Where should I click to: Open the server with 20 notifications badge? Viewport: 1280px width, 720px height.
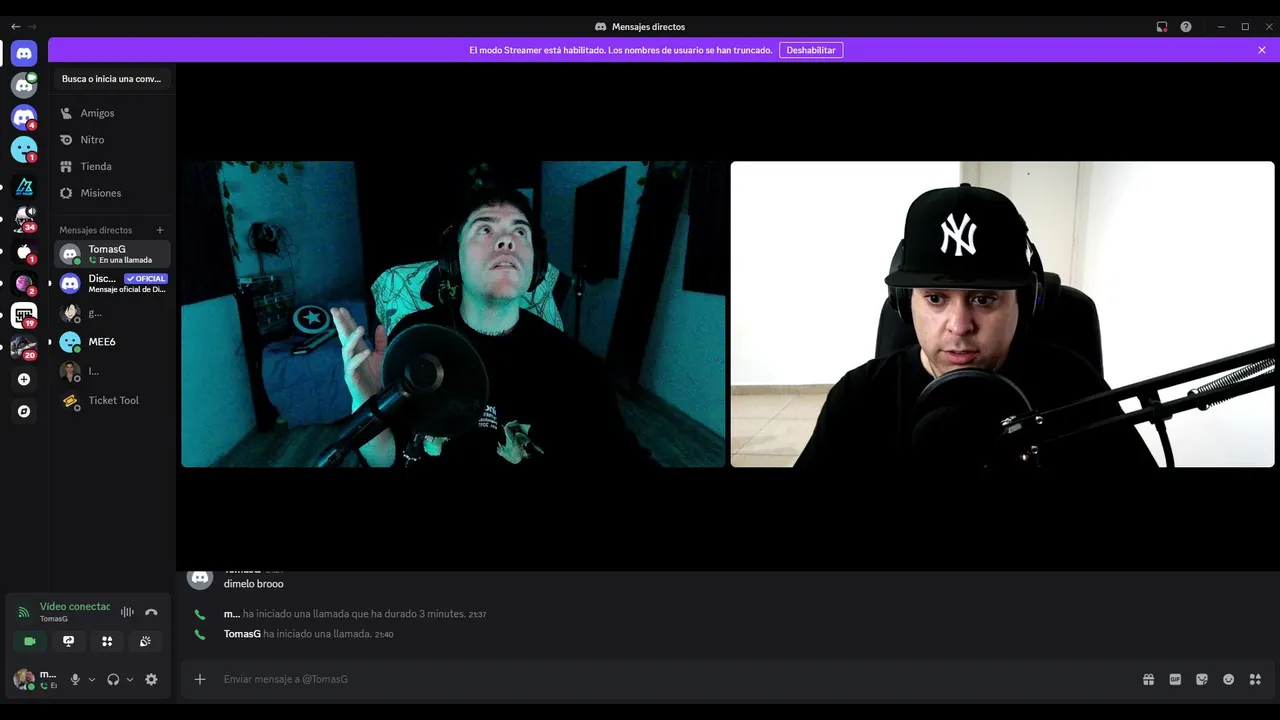click(x=24, y=348)
